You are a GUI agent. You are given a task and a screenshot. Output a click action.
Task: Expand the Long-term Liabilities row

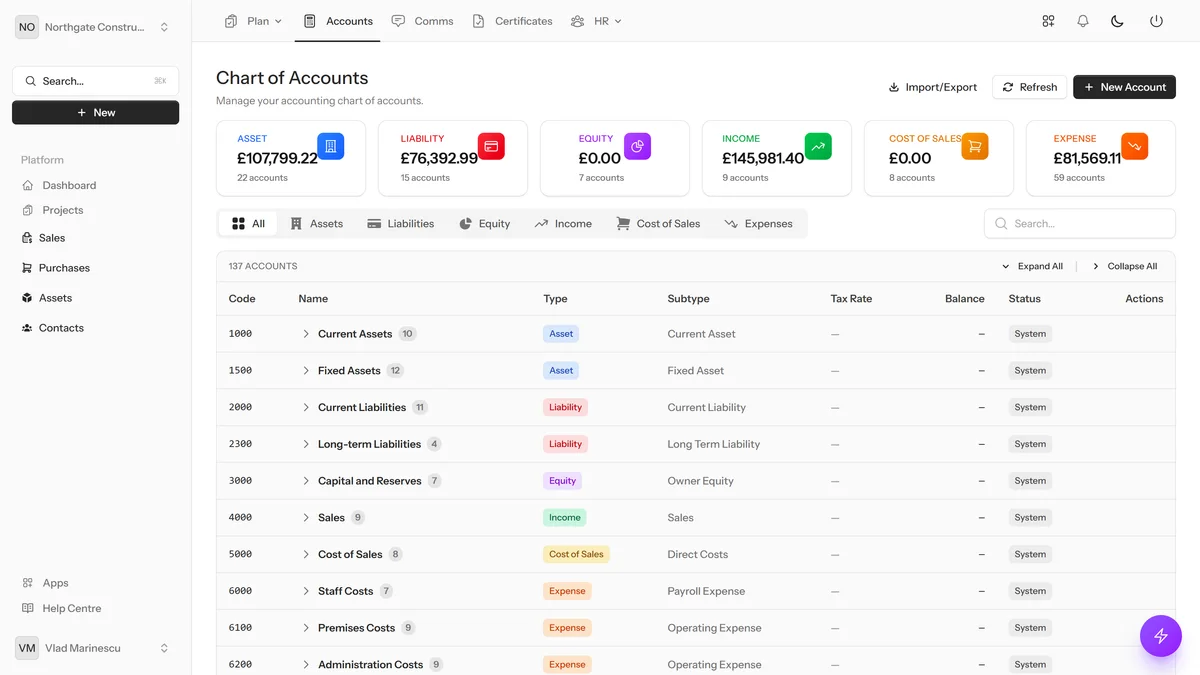306,444
